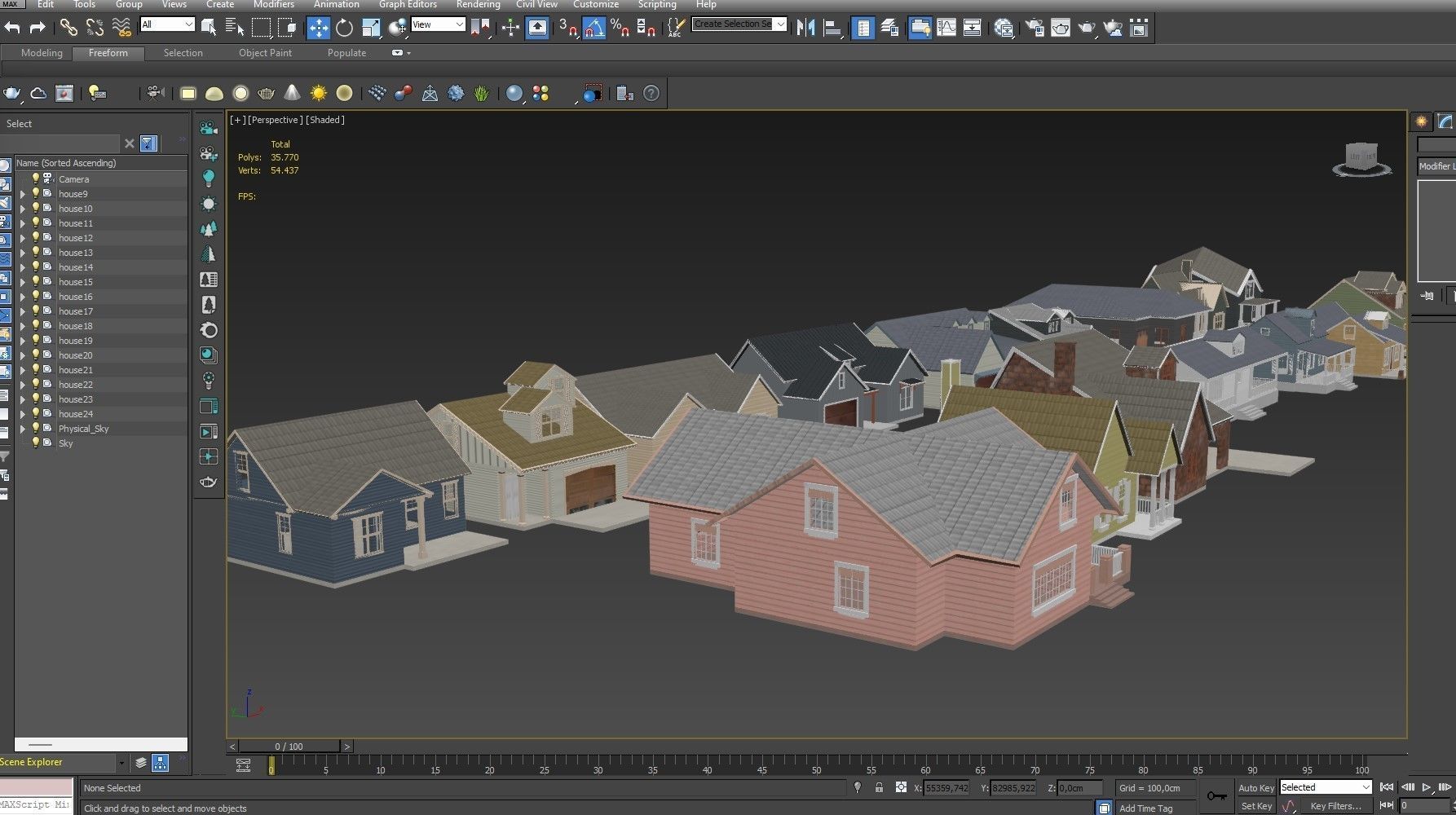Click the Set Key button
This screenshot has width=1456, height=815.
1255,806
